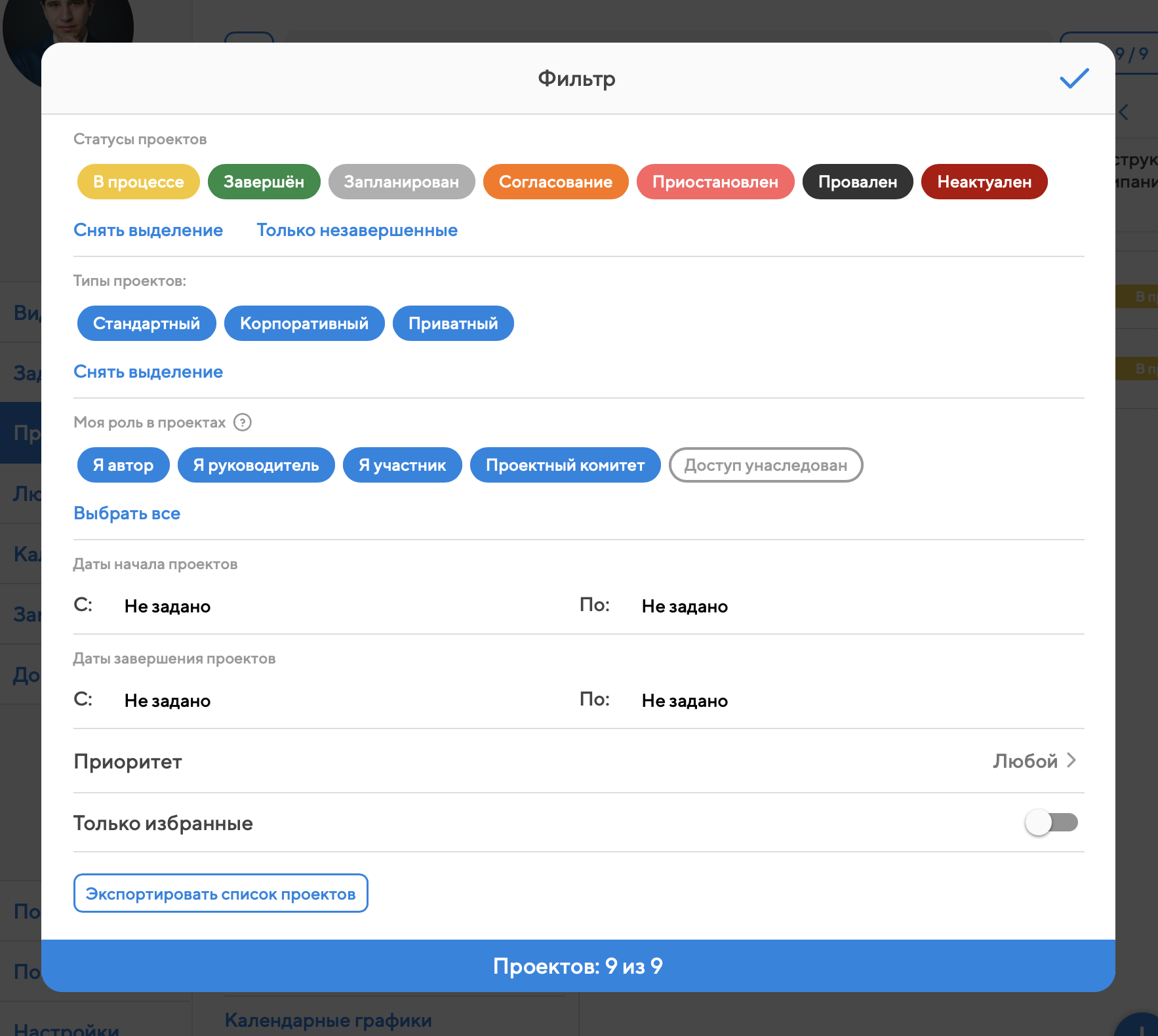Toggle the 'В процессе' status chip
The image size is (1158, 1036).
click(138, 182)
